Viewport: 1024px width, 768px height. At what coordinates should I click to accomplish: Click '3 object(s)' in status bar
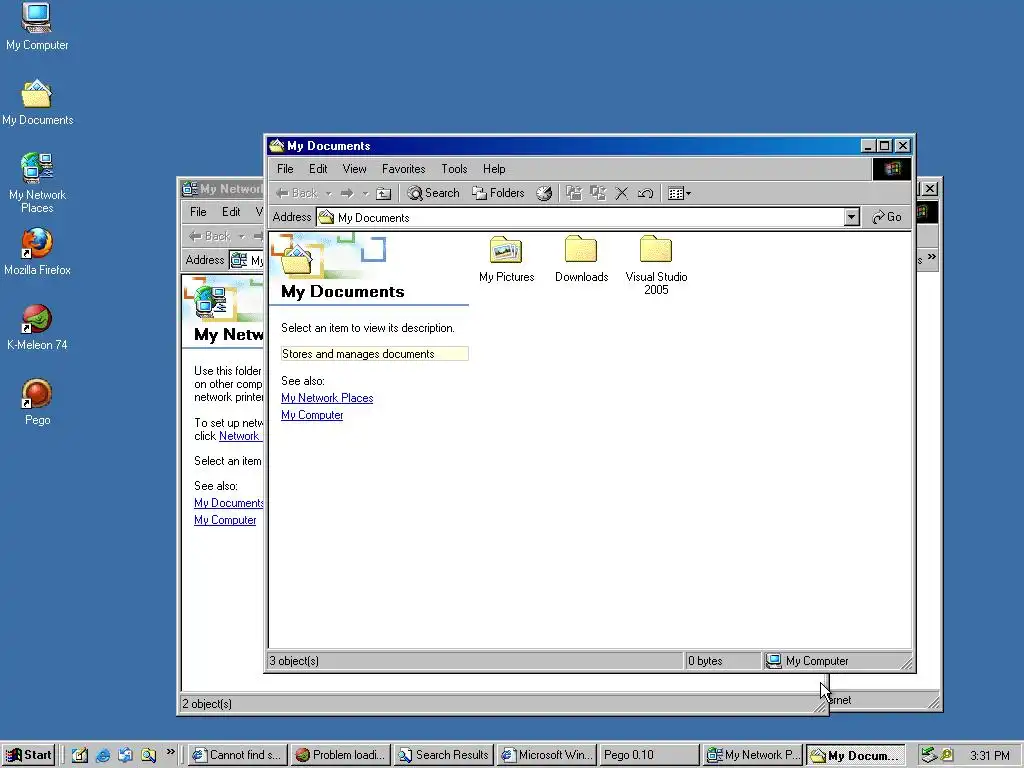click(x=294, y=661)
